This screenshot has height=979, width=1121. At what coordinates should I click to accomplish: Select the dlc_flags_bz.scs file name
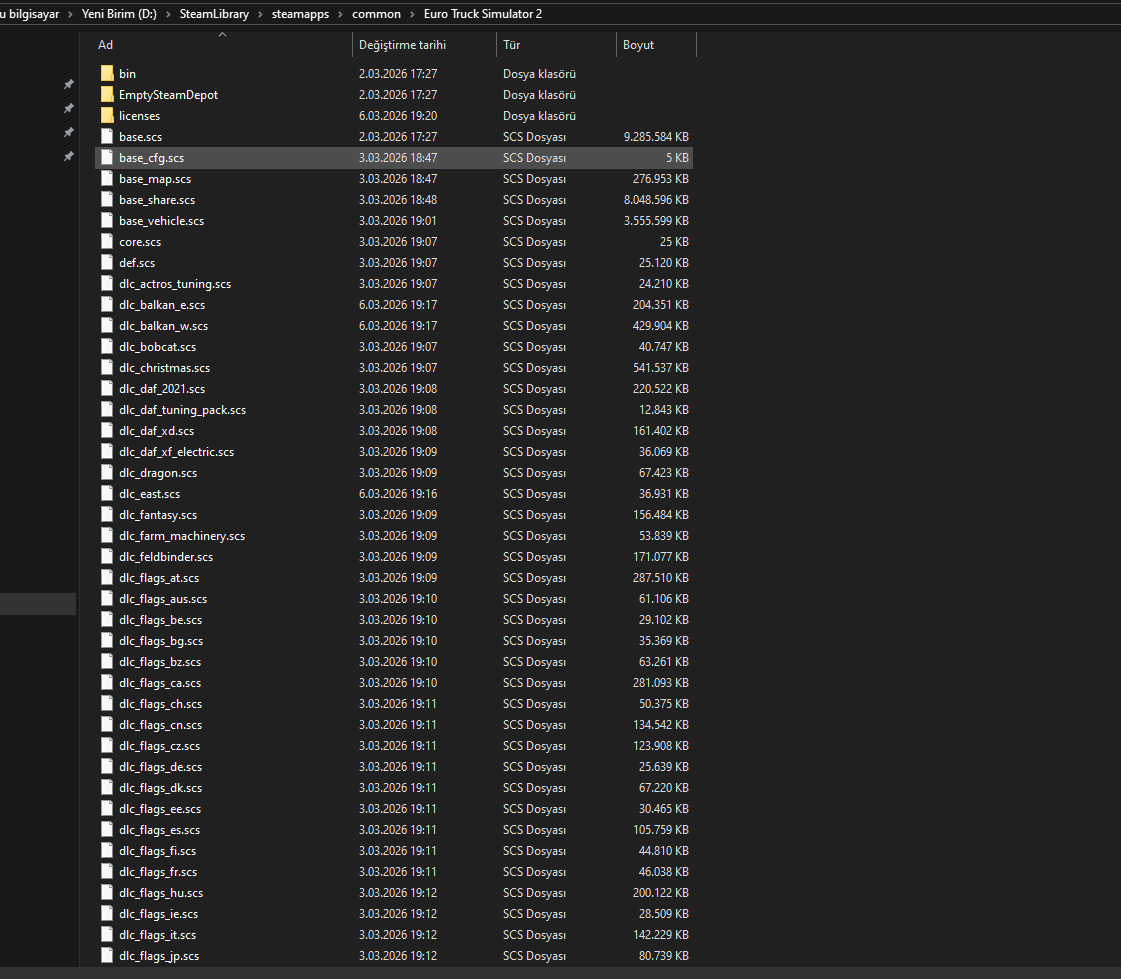pyautogui.click(x=160, y=661)
